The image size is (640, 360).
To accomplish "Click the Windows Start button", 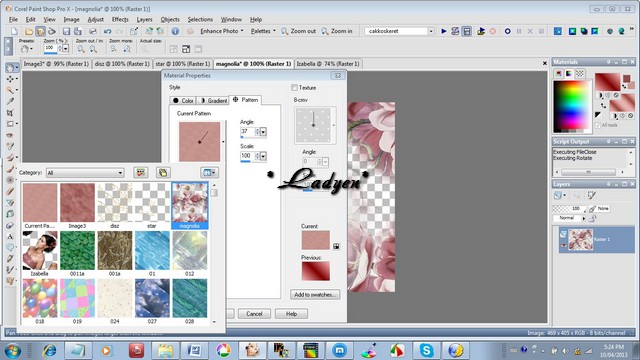I will tap(13, 351).
